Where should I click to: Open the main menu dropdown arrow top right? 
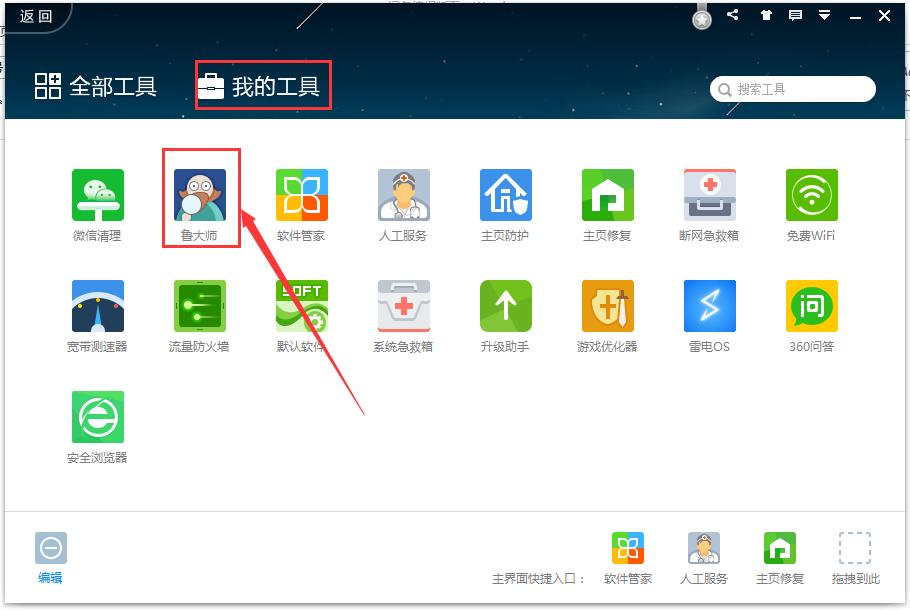(824, 15)
